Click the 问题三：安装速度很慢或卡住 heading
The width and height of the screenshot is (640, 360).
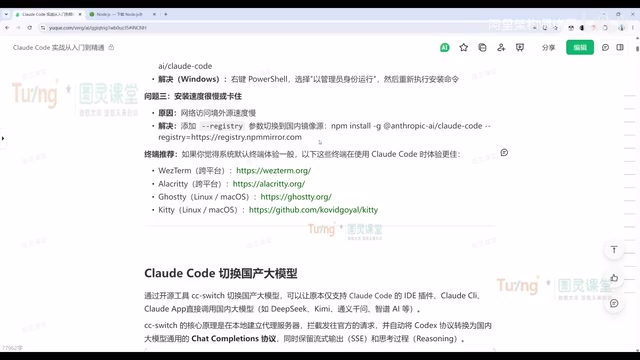(x=193, y=96)
